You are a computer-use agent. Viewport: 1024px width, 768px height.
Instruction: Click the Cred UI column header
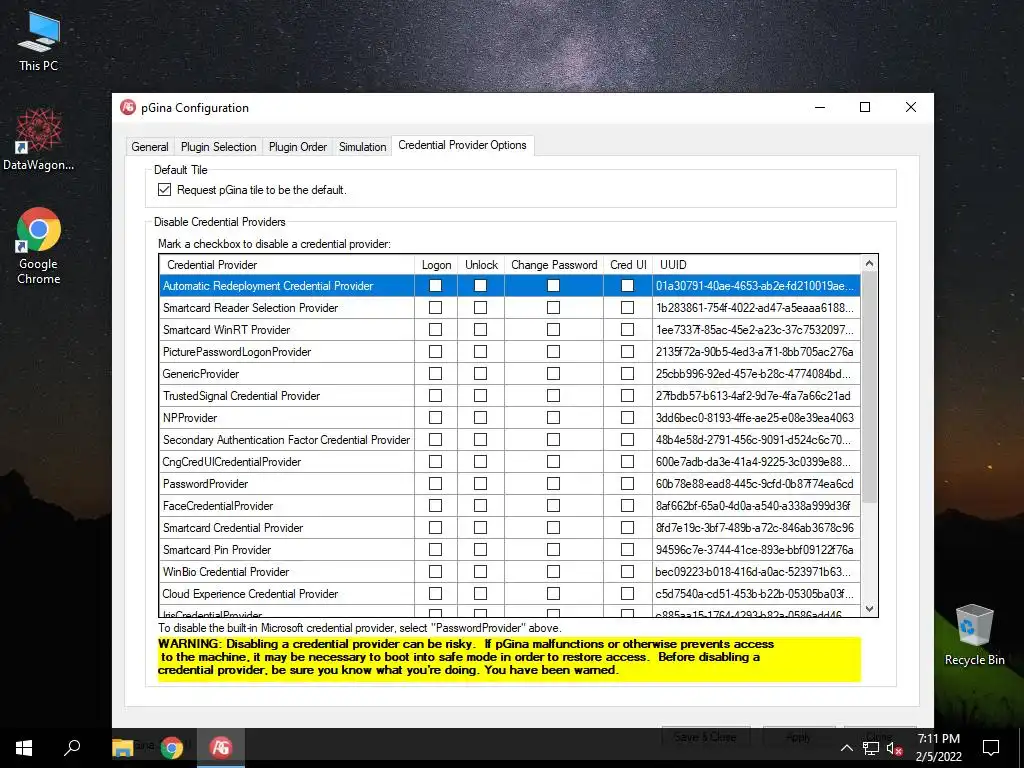[x=628, y=264]
